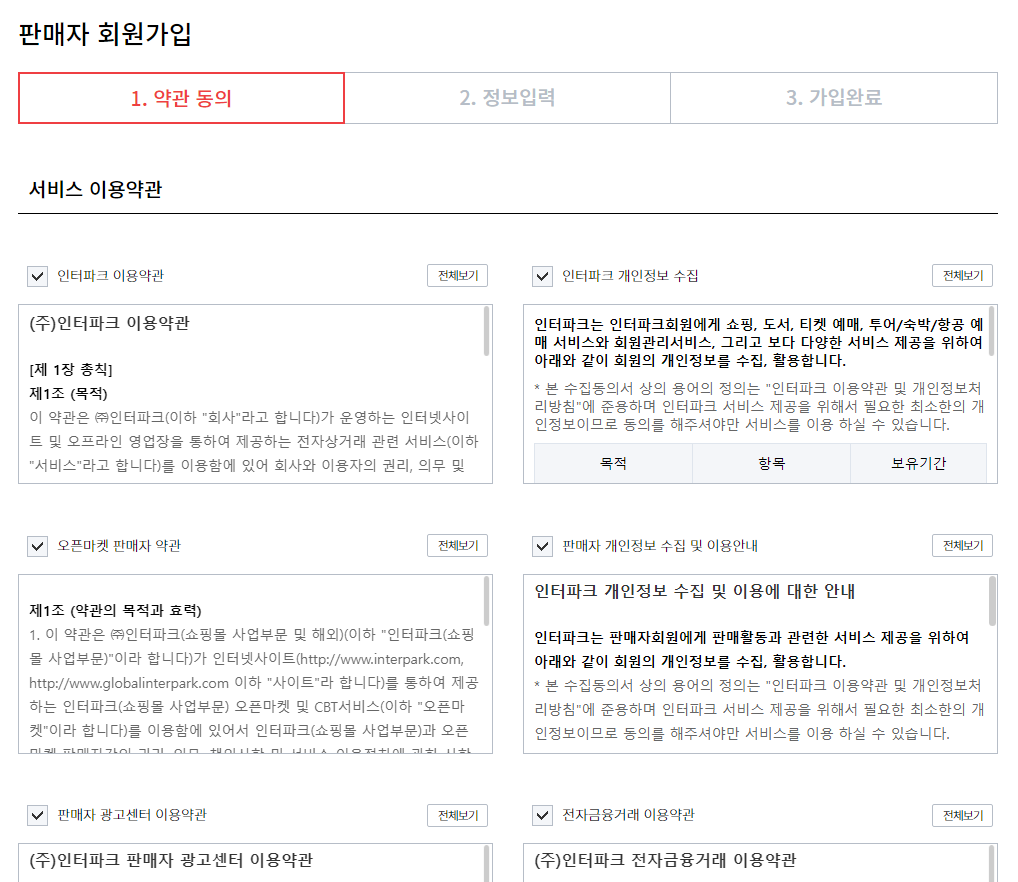This screenshot has height=882, width=1018.
Task: Click 전체보기 for 전자금융거래 이용약관
Action: pos(962,815)
